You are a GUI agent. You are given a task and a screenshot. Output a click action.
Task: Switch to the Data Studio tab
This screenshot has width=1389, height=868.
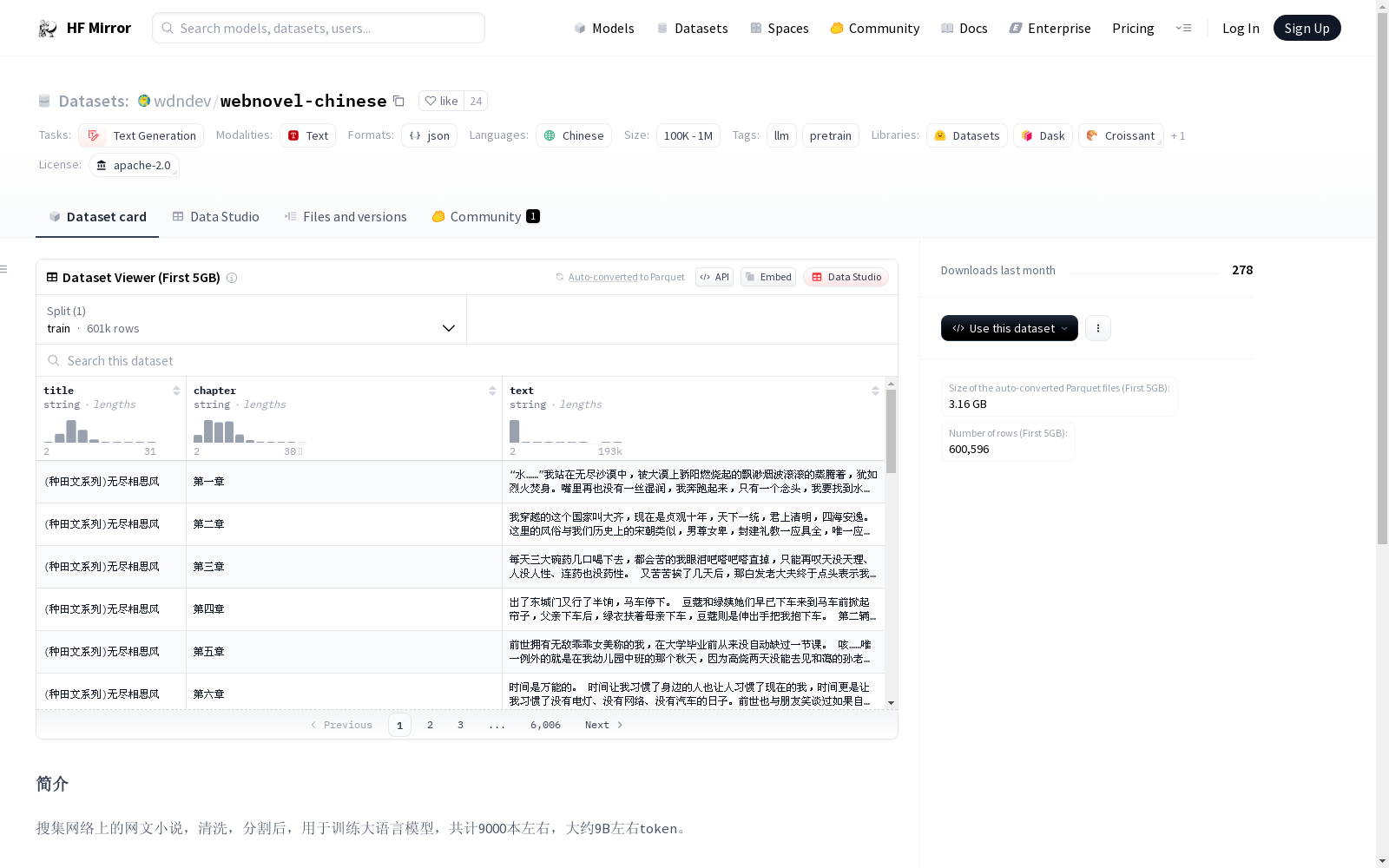(x=216, y=217)
